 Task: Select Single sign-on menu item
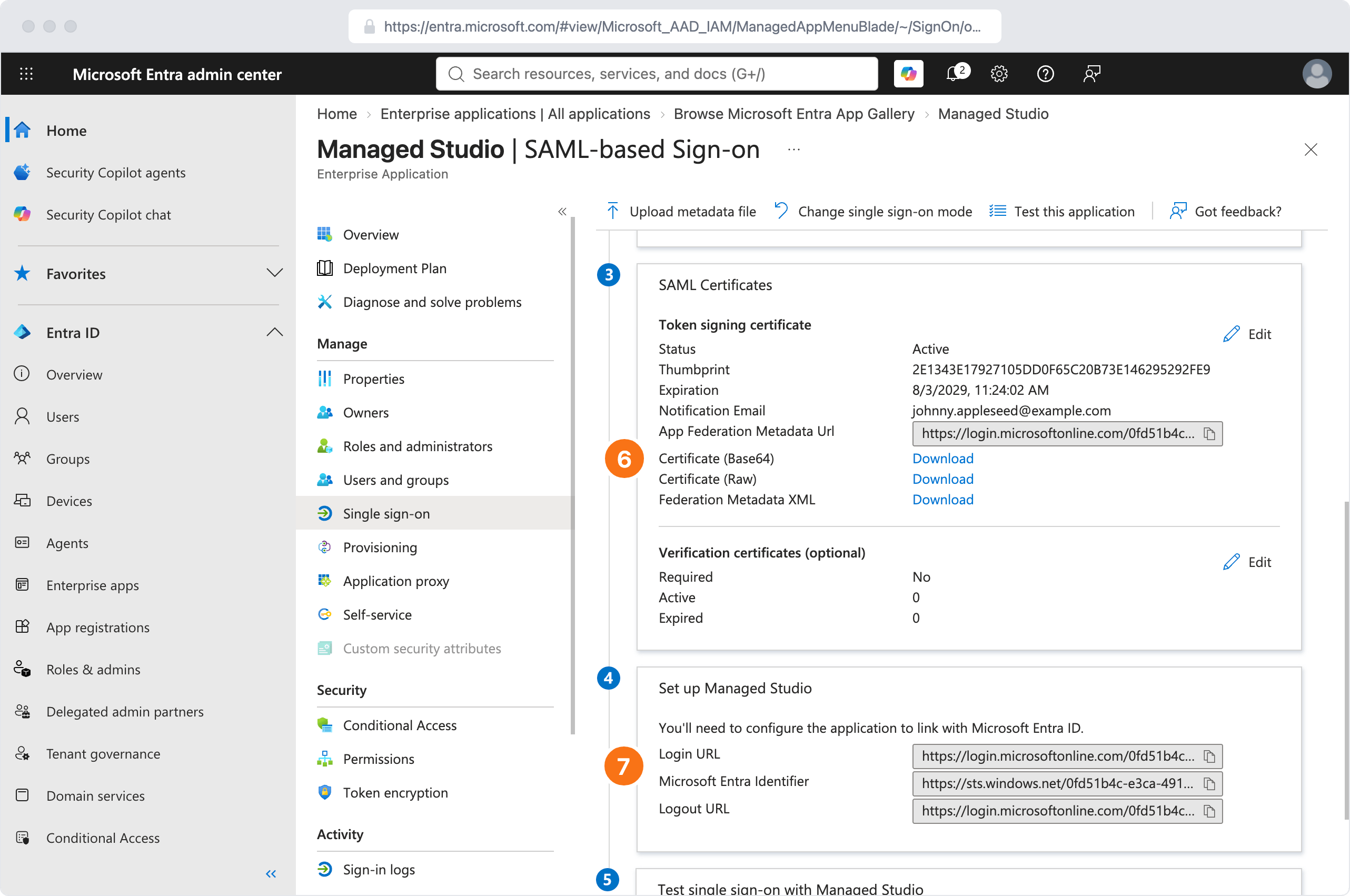[434, 514]
